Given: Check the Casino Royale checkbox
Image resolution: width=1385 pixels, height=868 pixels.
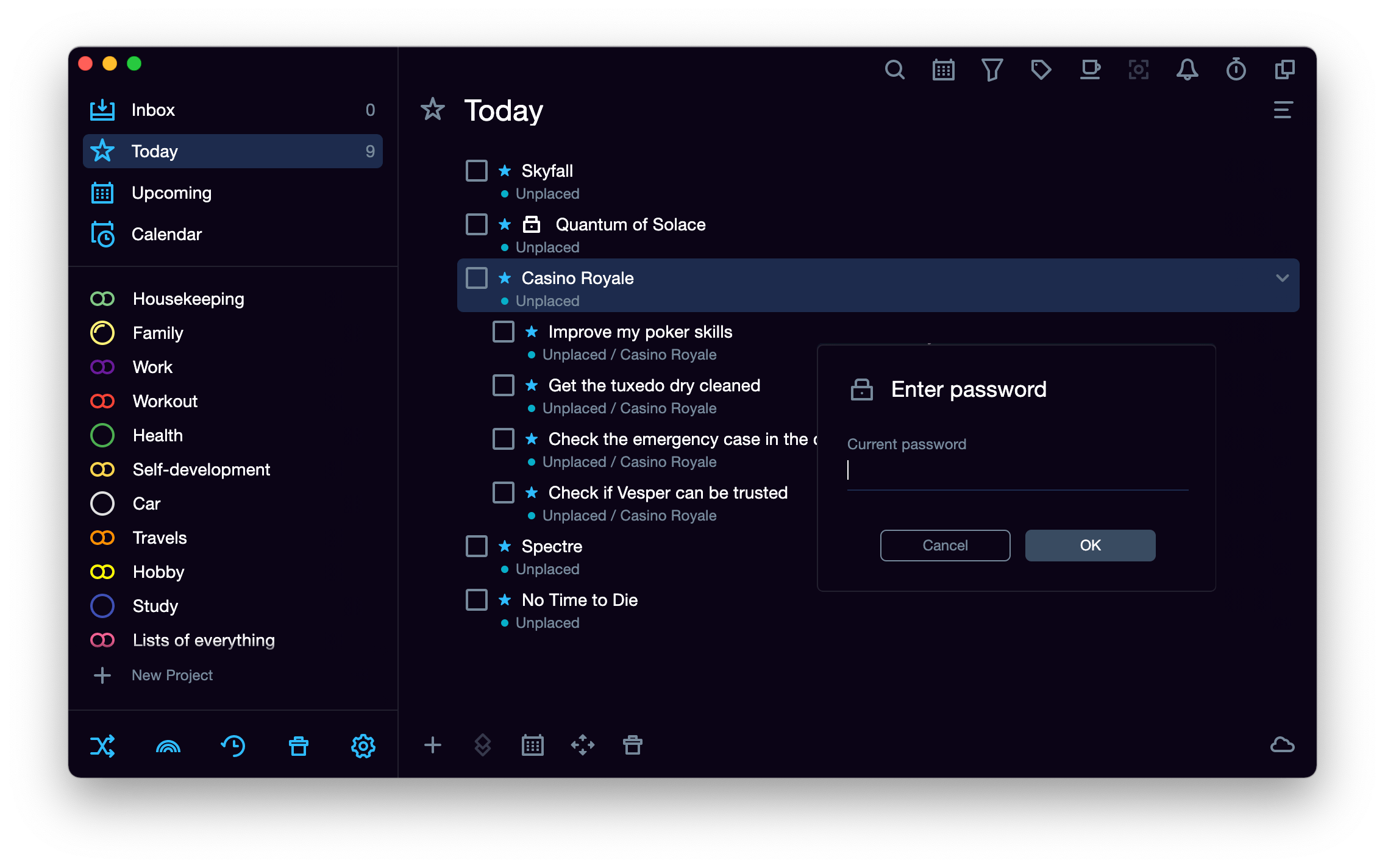Looking at the screenshot, I should click(x=477, y=278).
